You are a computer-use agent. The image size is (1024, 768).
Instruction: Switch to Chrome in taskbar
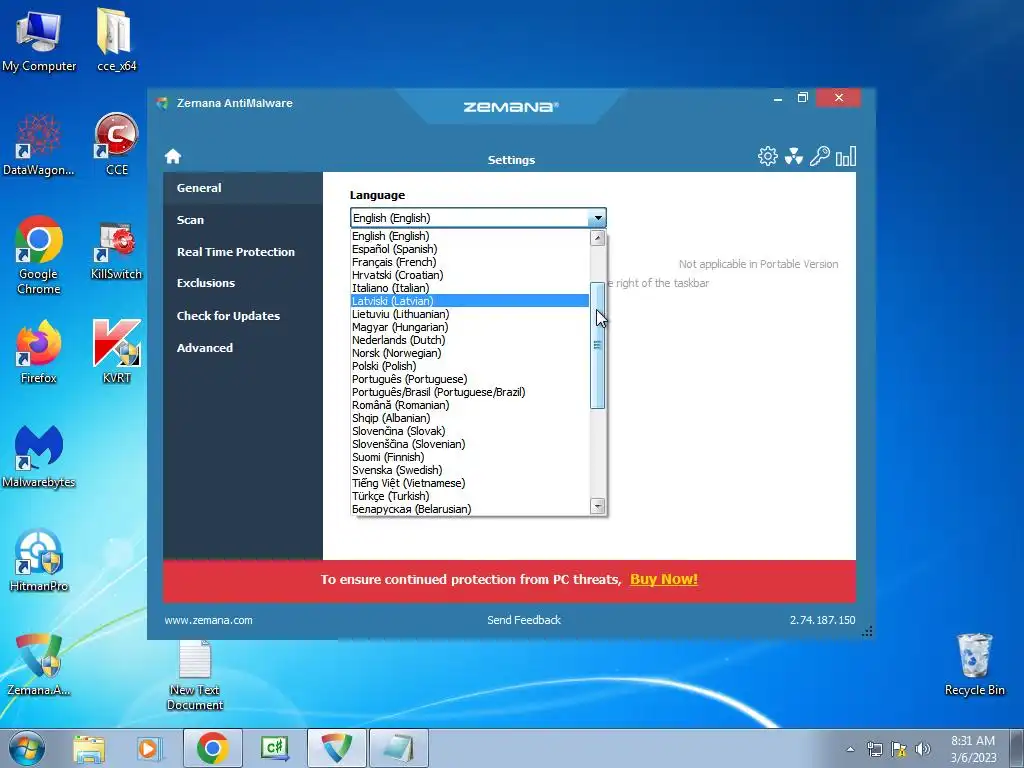point(212,748)
